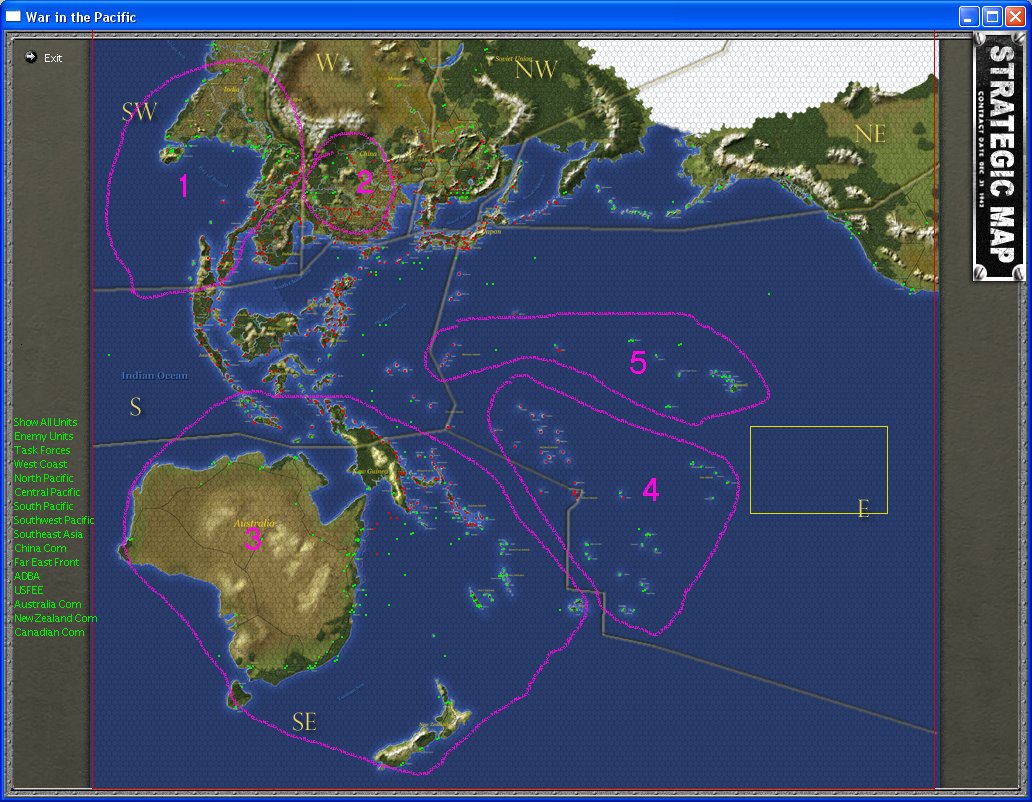Filter by Southwest Pacific command

tap(54, 520)
